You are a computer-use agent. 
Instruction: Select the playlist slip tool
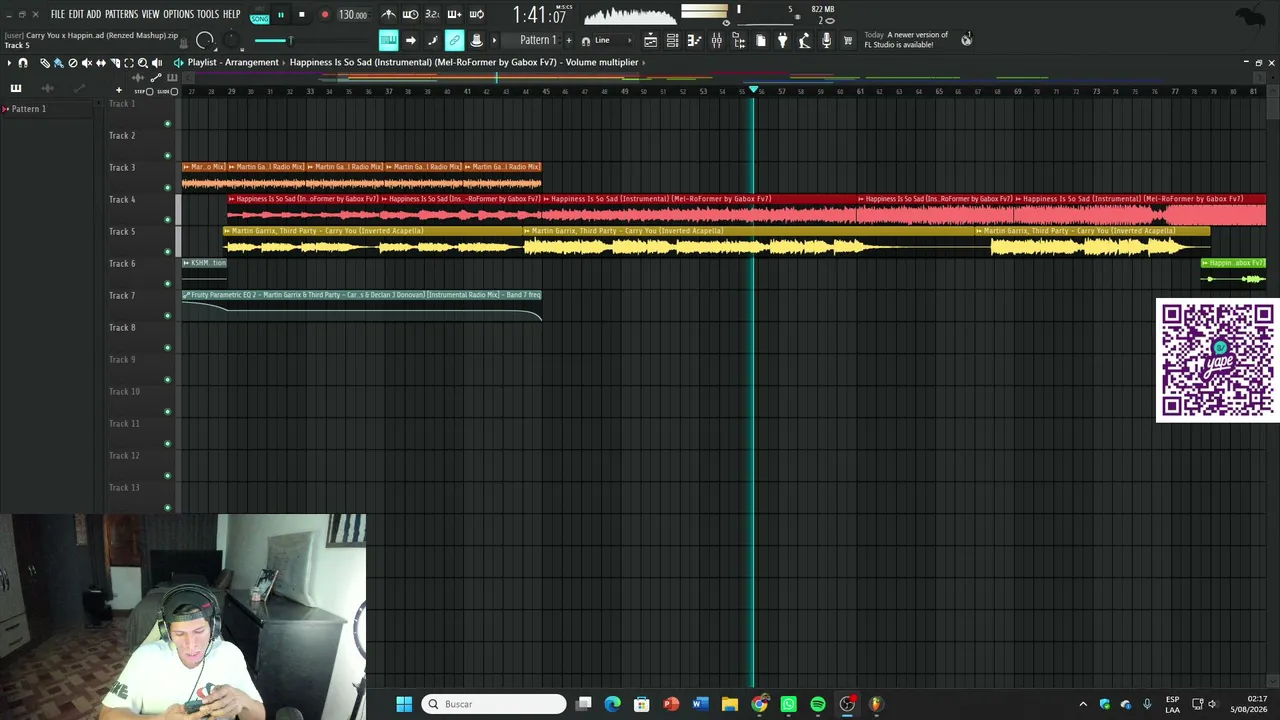[100, 63]
